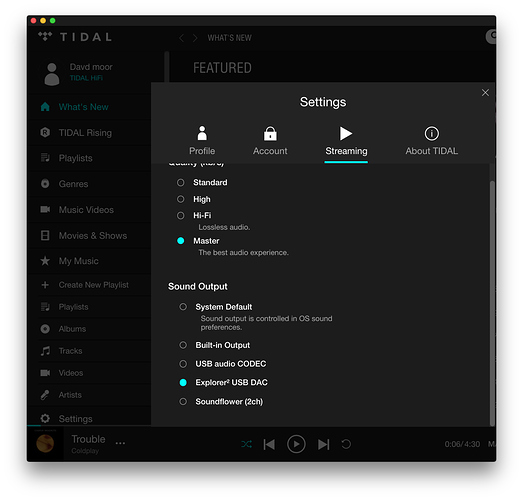The image size is (523, 500).
Task: Toggle shuffle playback
Action: click(x=246, y=444)
